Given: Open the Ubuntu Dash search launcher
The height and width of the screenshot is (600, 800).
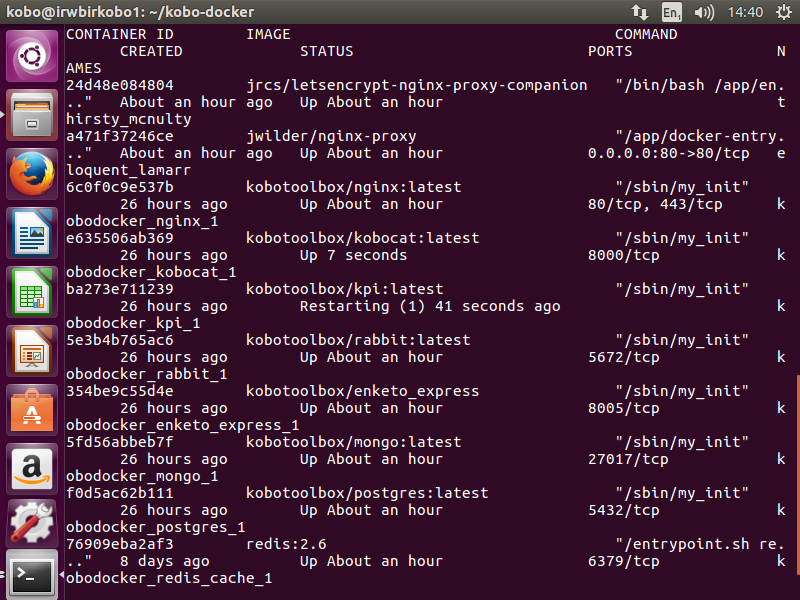Looking at the screenshot, I should pyautogui.click(x=32, y=57).
